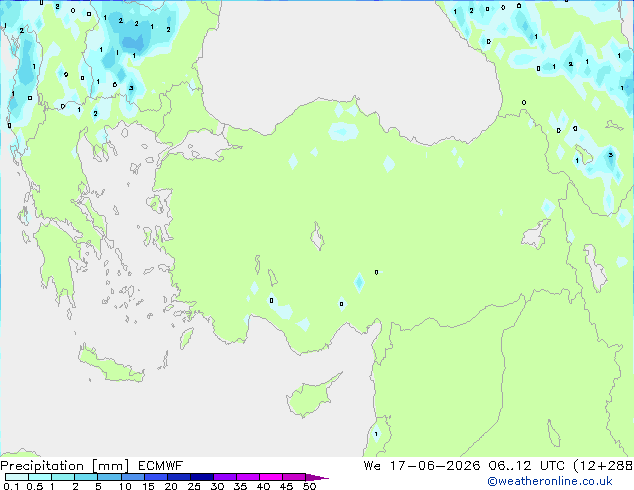Click the 20–25 mm legend color swatch
The image size is (634, 490).
click(179, 477)
